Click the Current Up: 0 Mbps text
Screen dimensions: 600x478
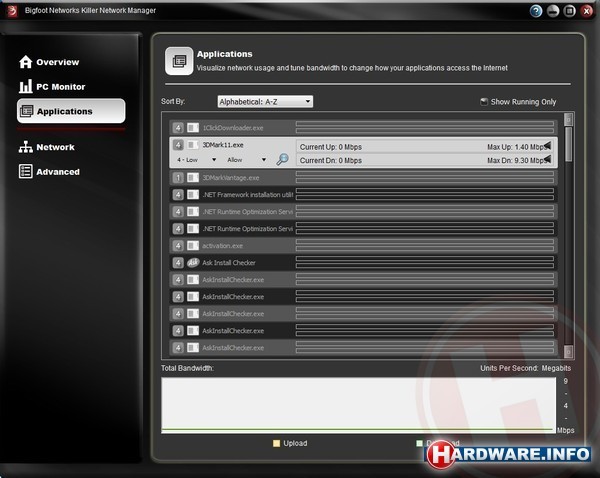pyautogui.click(x=331, y=147)
